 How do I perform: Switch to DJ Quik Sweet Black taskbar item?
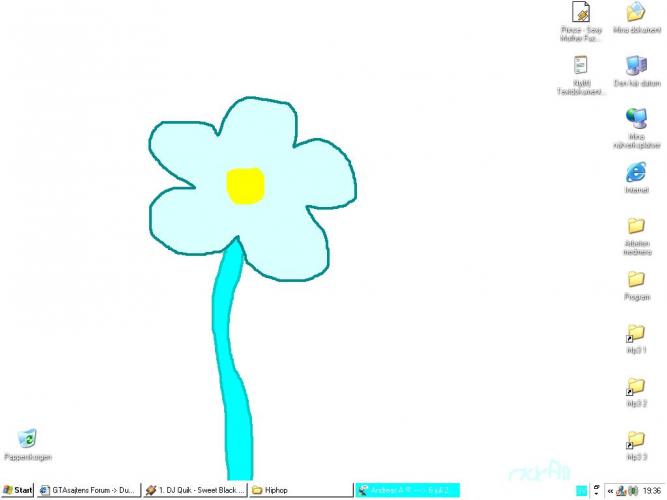(x=194, y=490)
